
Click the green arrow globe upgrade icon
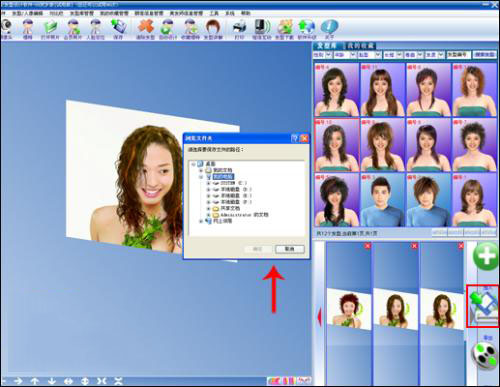(x=307, y=27)
